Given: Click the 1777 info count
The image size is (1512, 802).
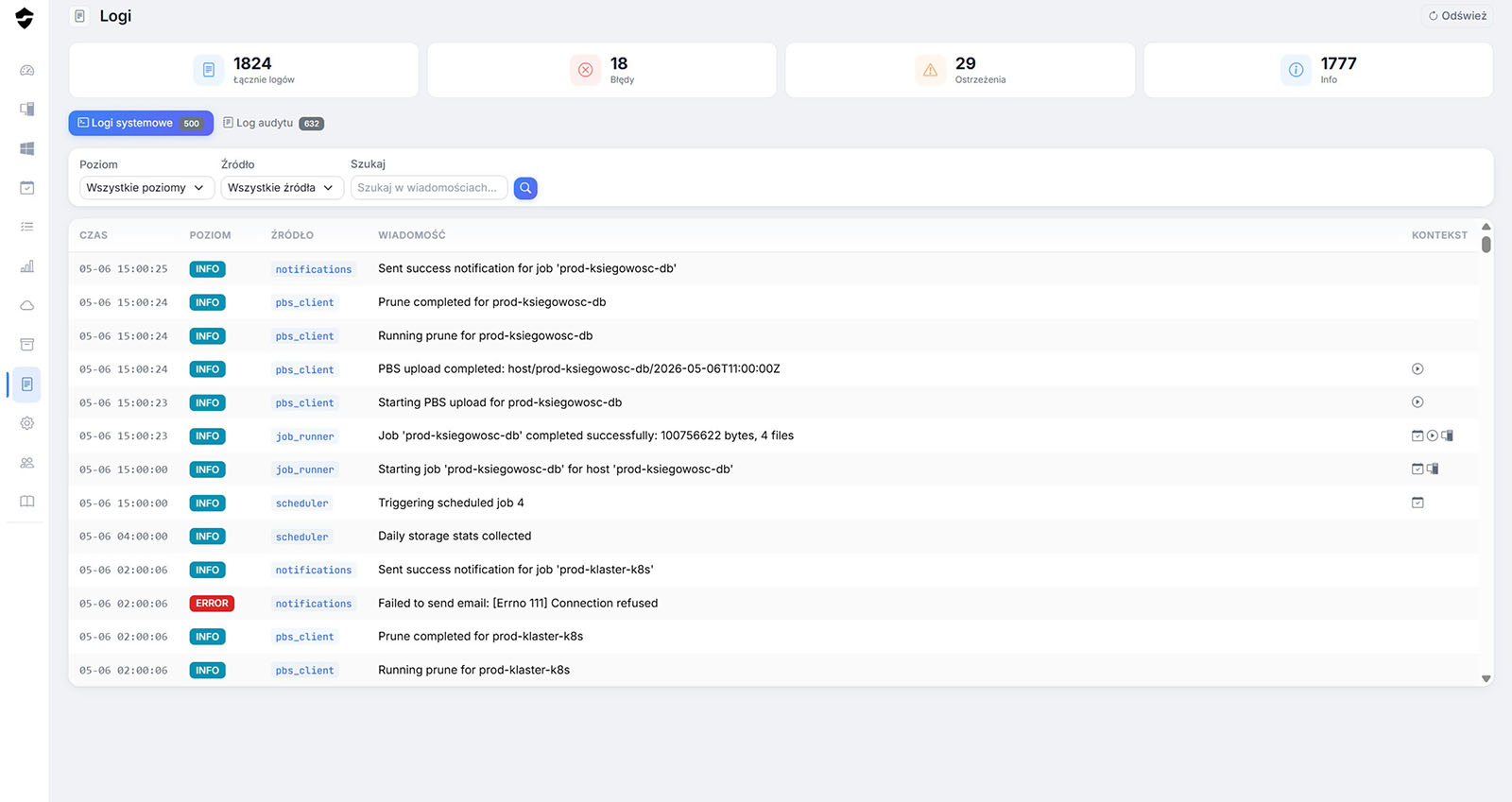Looking at the screenshot, I should tap(1338, 63).
